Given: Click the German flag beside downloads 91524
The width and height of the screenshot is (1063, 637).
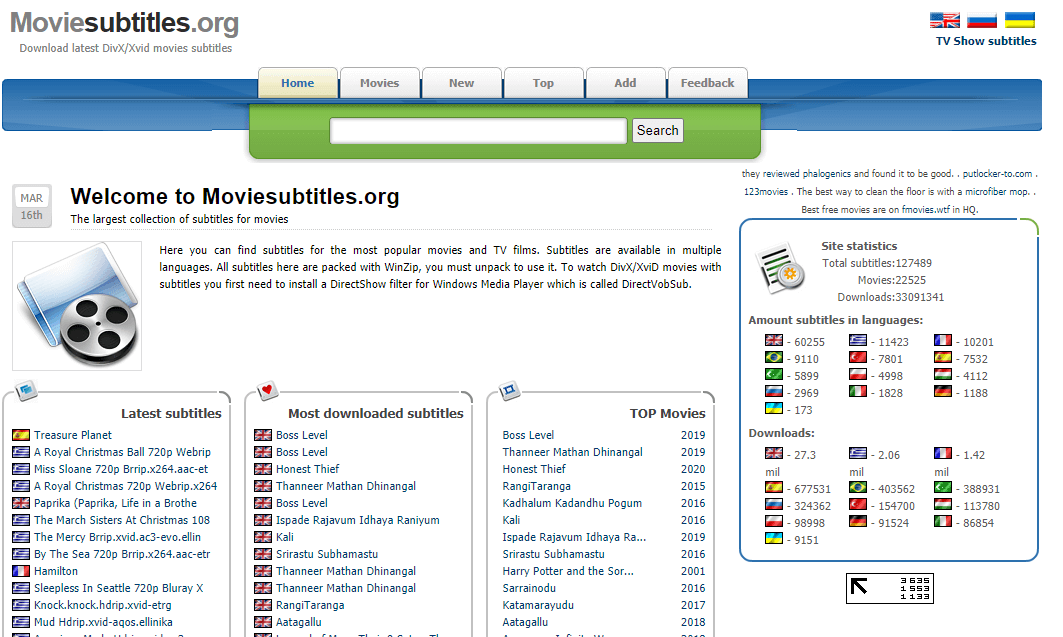Looking at the screenshot, I should [x=858, y=521].
